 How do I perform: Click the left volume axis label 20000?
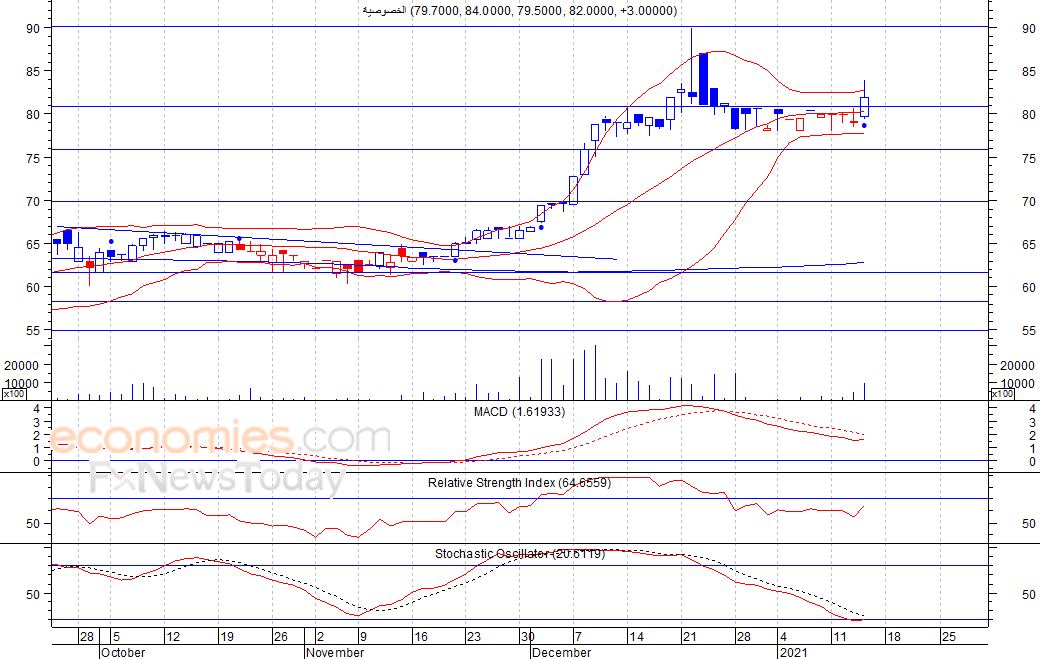(x=22, y=365)
